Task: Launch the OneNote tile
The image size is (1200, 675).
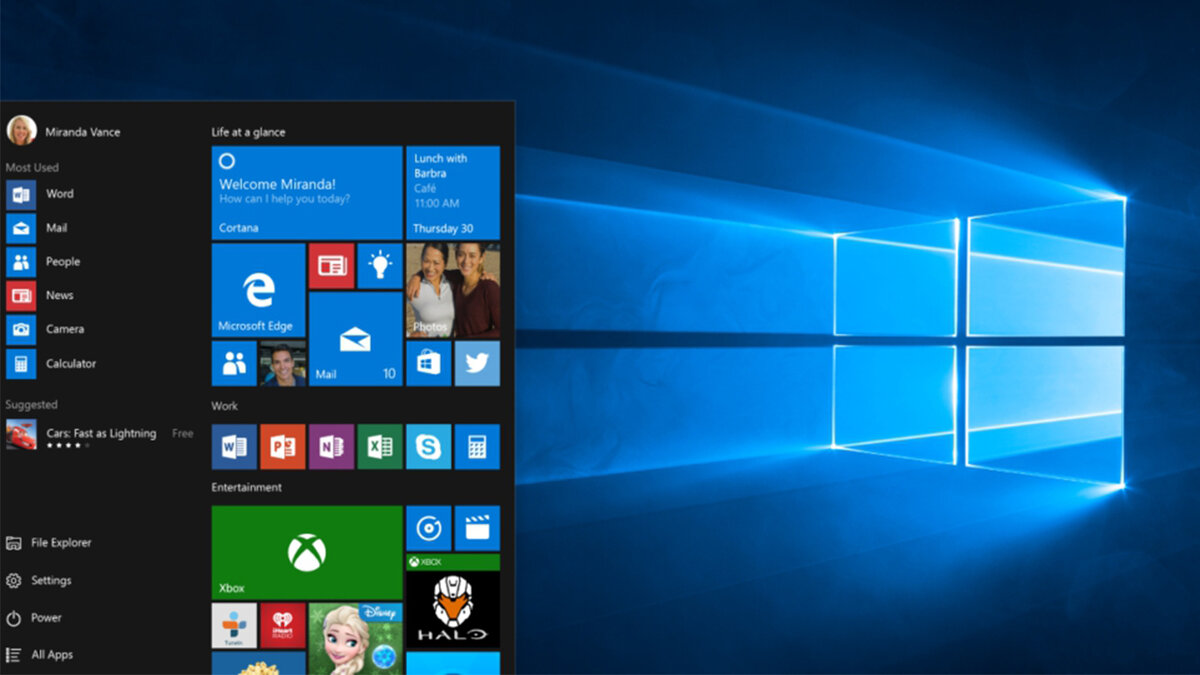Action: (x=331, y=447)
